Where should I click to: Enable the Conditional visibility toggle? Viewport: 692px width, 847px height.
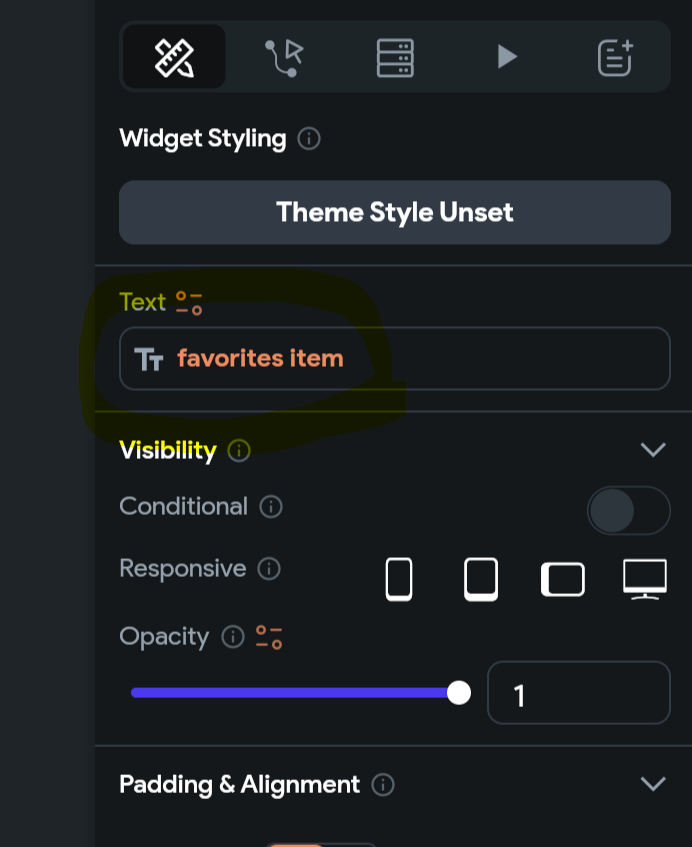point(628,511)
